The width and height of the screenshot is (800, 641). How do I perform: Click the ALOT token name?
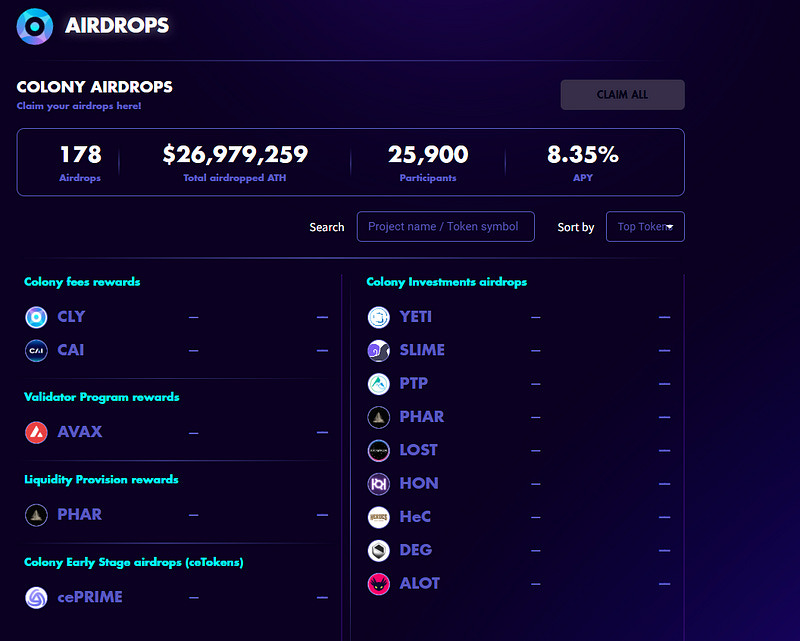click(419, 583)
